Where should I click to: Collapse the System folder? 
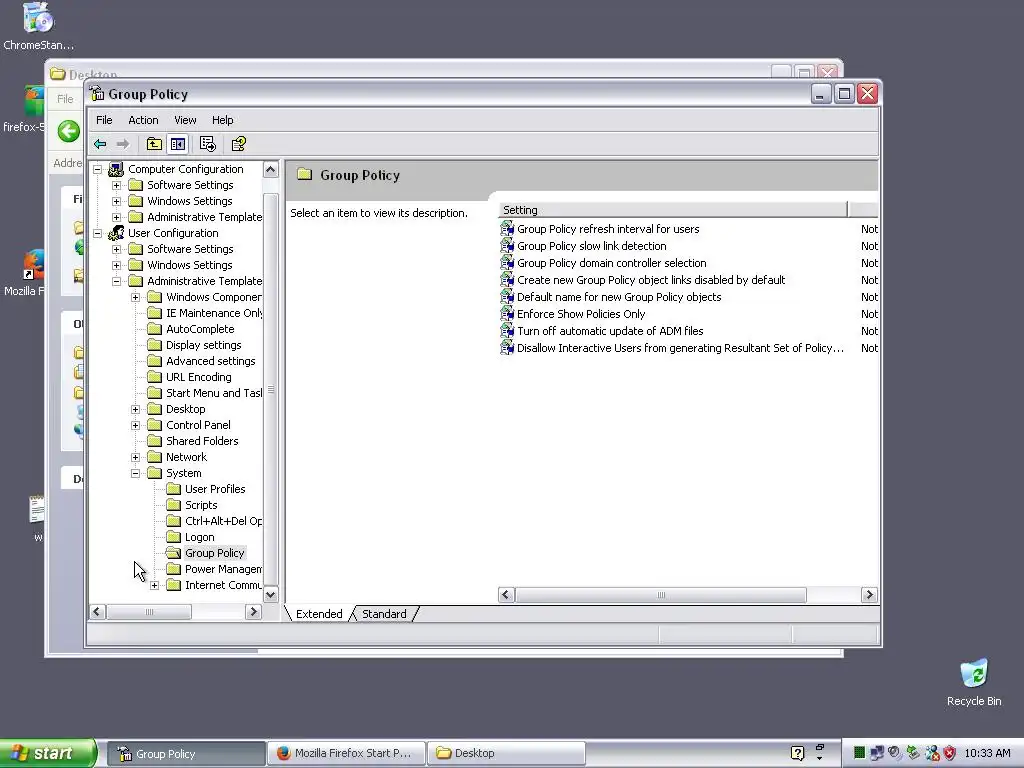tap(135, 473)
